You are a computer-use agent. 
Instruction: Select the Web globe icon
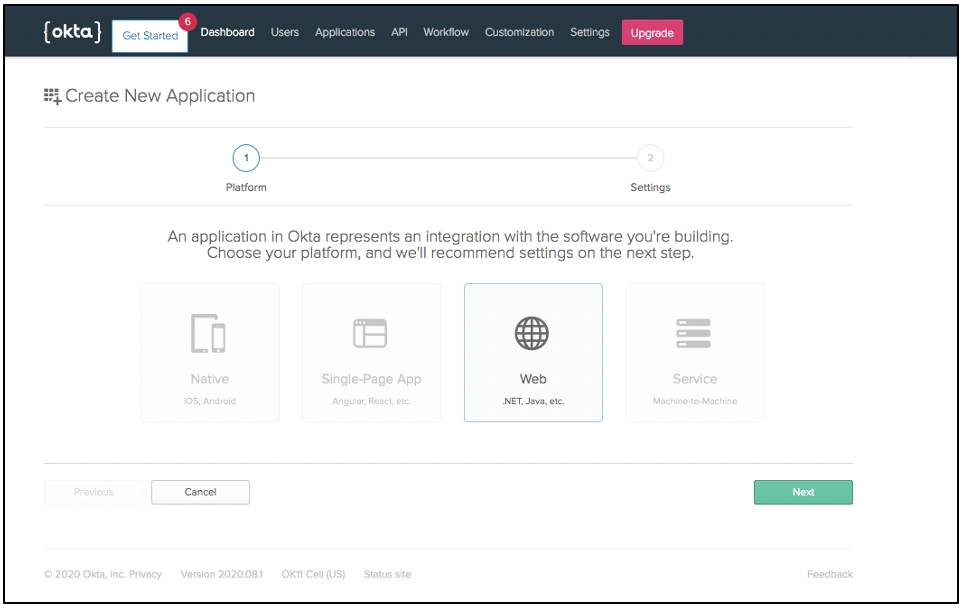[532, 333]
